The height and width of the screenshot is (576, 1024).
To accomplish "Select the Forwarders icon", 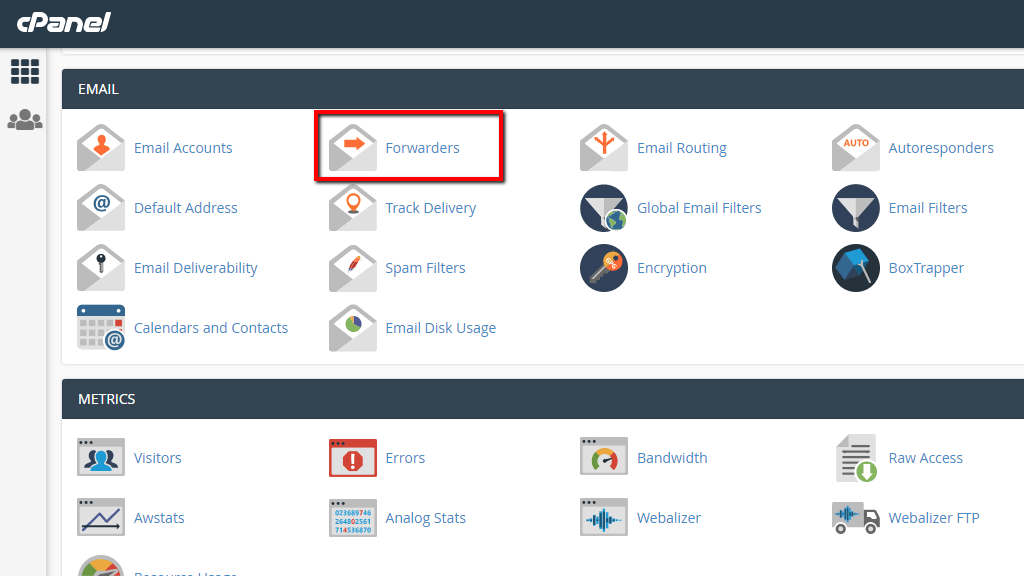I will click(x=352, y=147).
